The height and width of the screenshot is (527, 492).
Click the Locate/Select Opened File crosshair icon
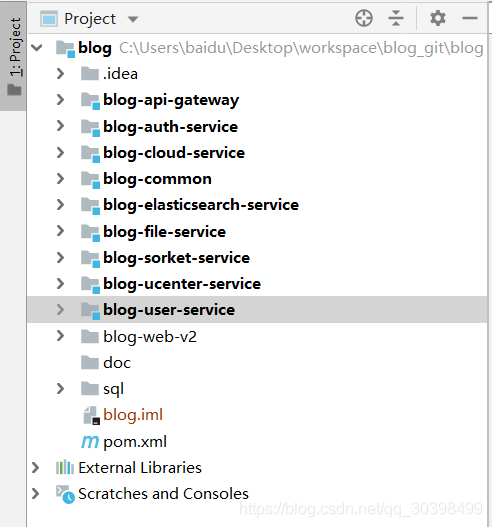[364, 18]
